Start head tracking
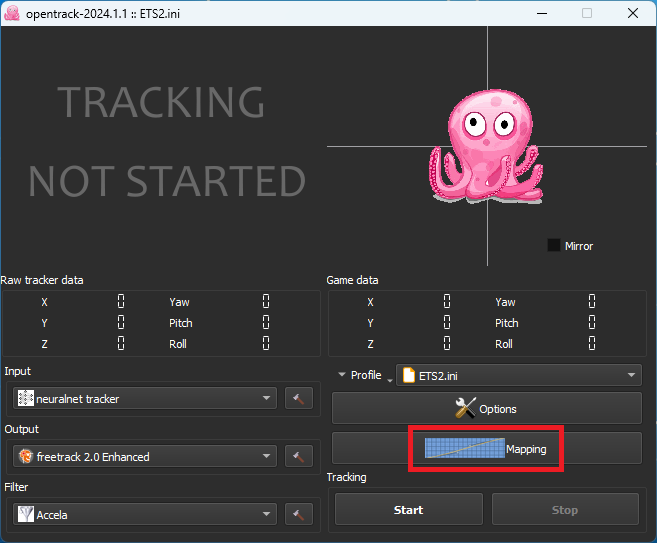This screenshot has width=657, height=543. tap(409, 509)
